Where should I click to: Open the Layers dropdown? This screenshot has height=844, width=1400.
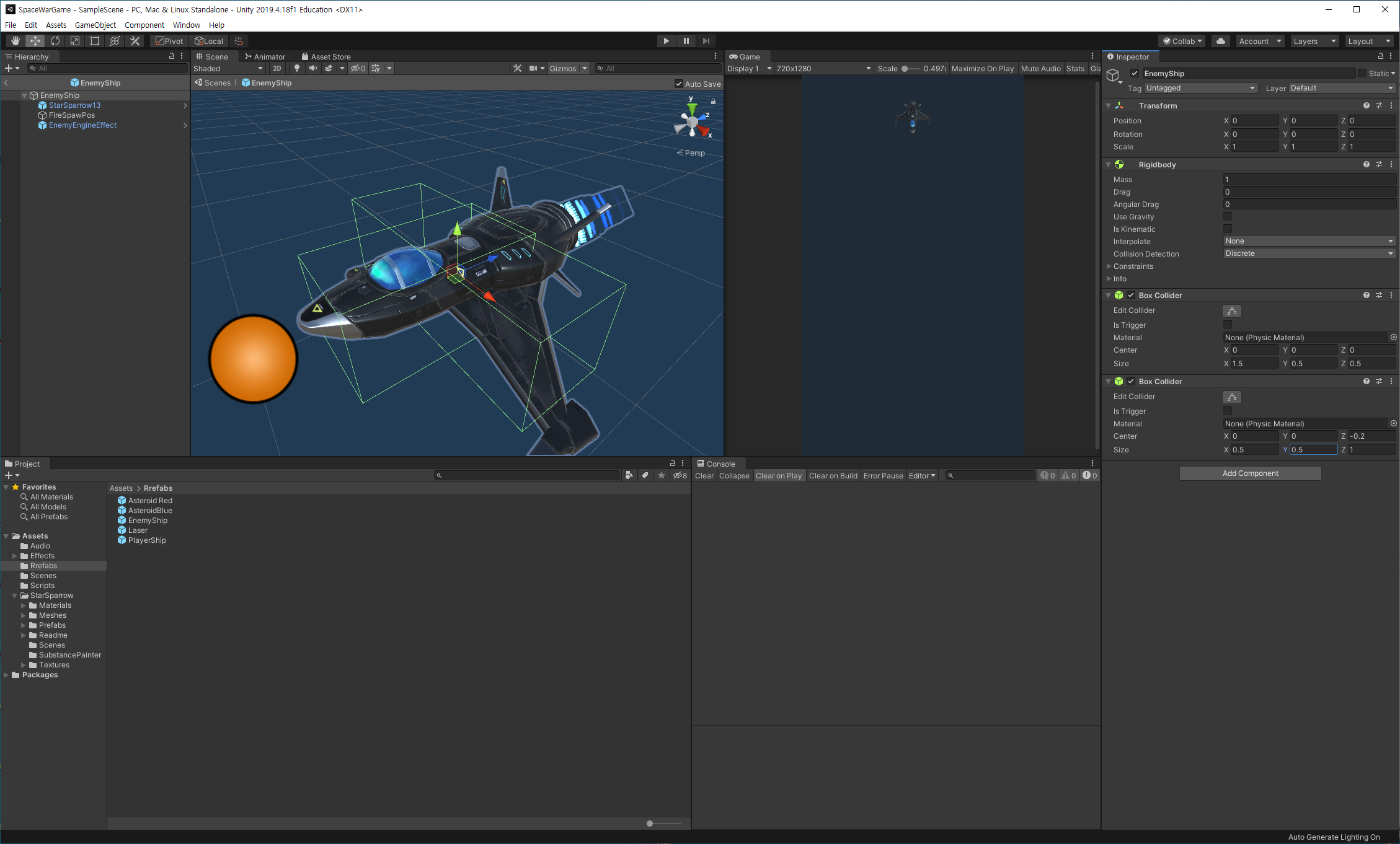point(1314,41)
